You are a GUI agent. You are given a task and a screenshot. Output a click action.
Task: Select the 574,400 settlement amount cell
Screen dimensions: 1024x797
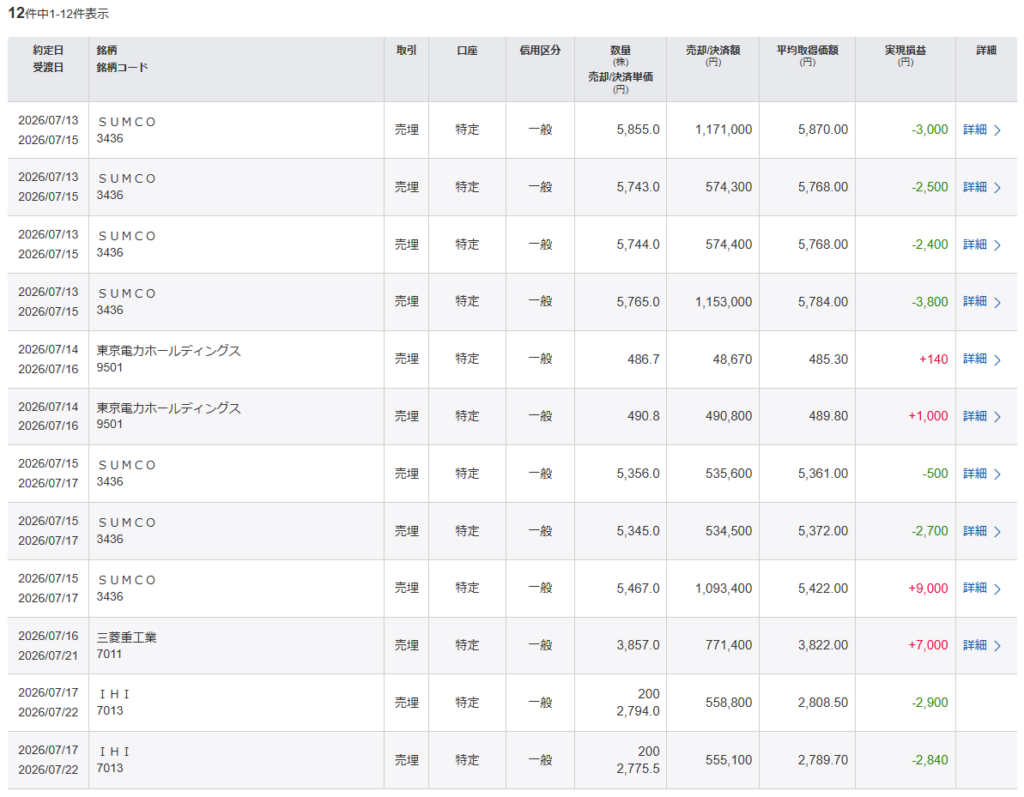[x=729, y=245]
